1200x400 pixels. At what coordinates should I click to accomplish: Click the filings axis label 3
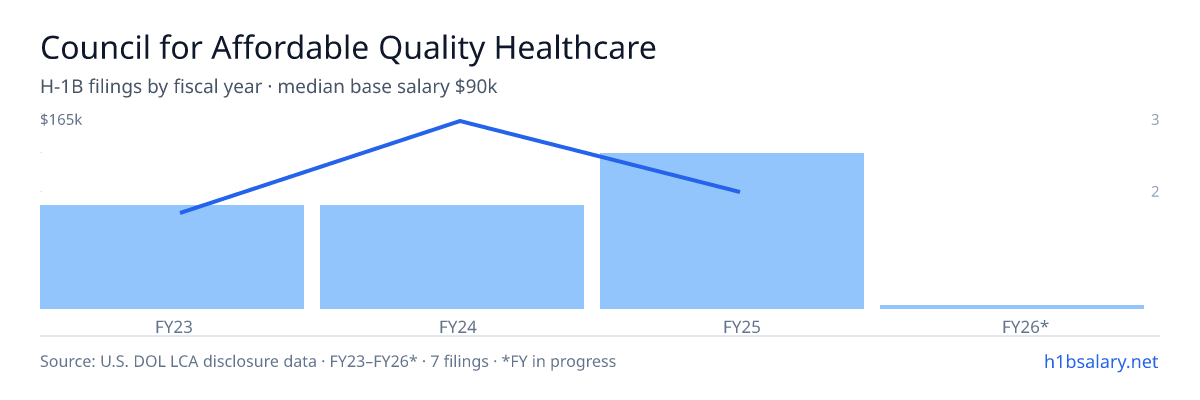point(1155,120)
